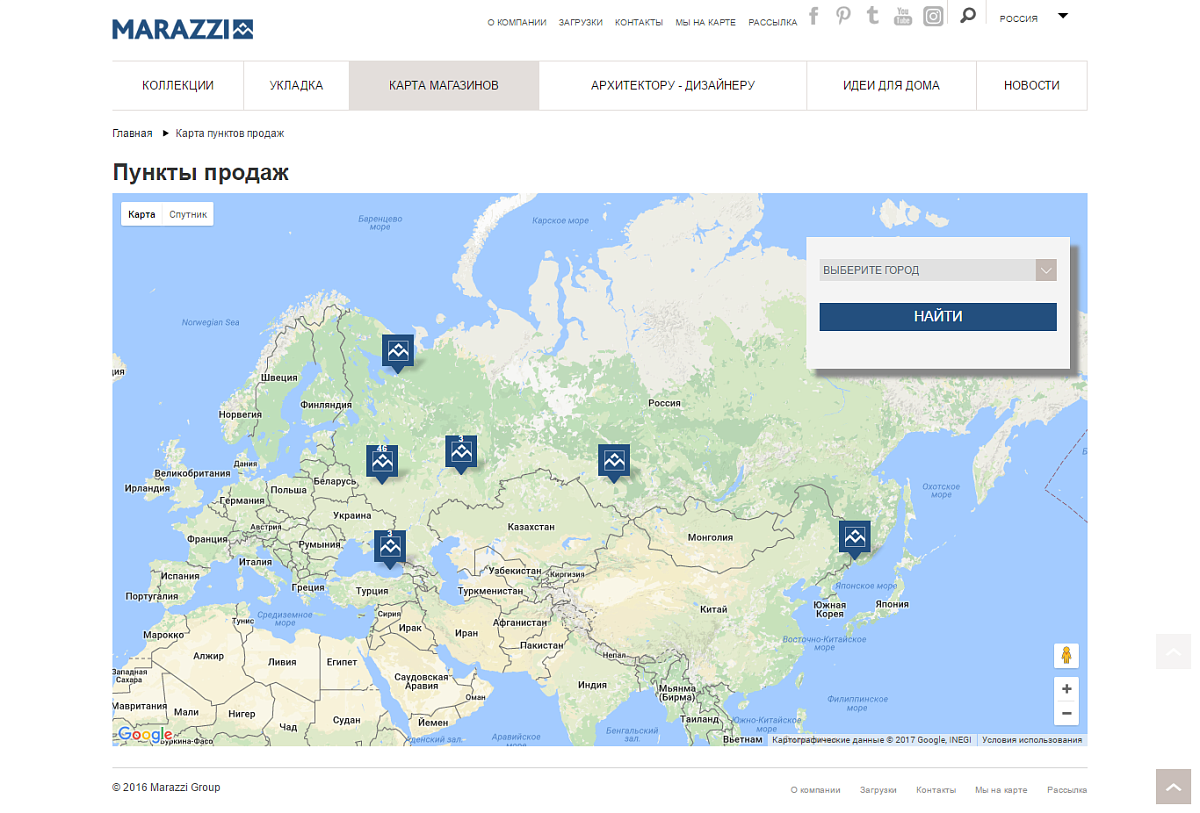Open Рассылка link in footer
The width and height of the screenshot is (1200, 813).
[1067, 790]
